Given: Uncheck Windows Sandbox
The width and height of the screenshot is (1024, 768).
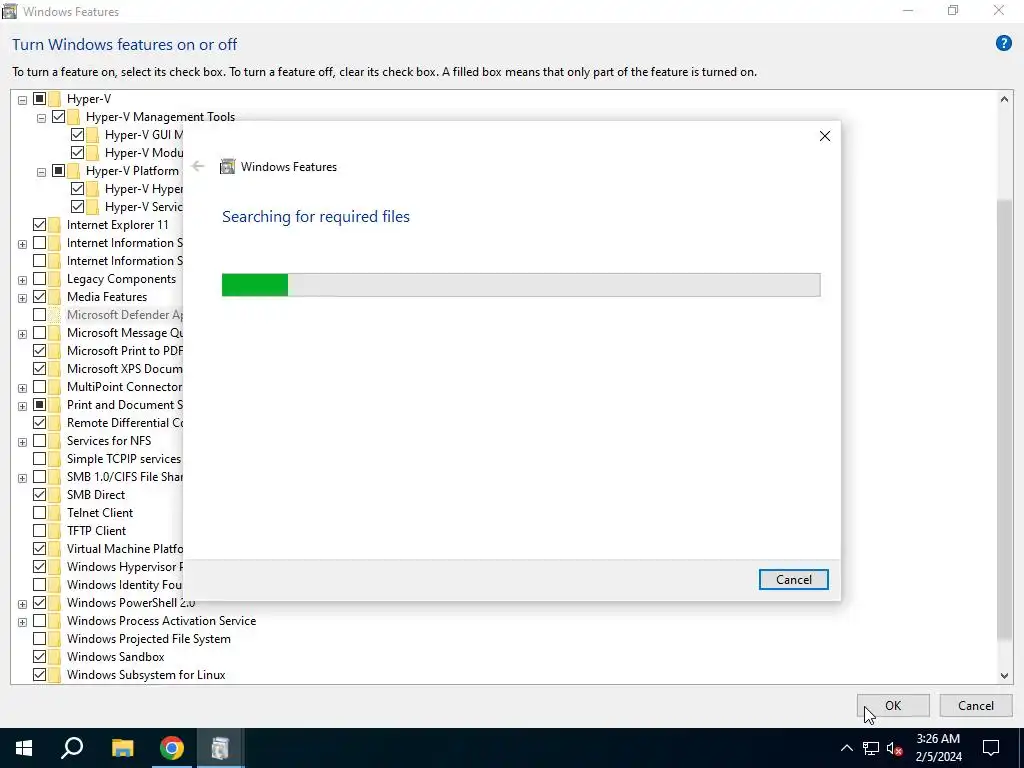Looking at the screenshot, I should (39, 656).
